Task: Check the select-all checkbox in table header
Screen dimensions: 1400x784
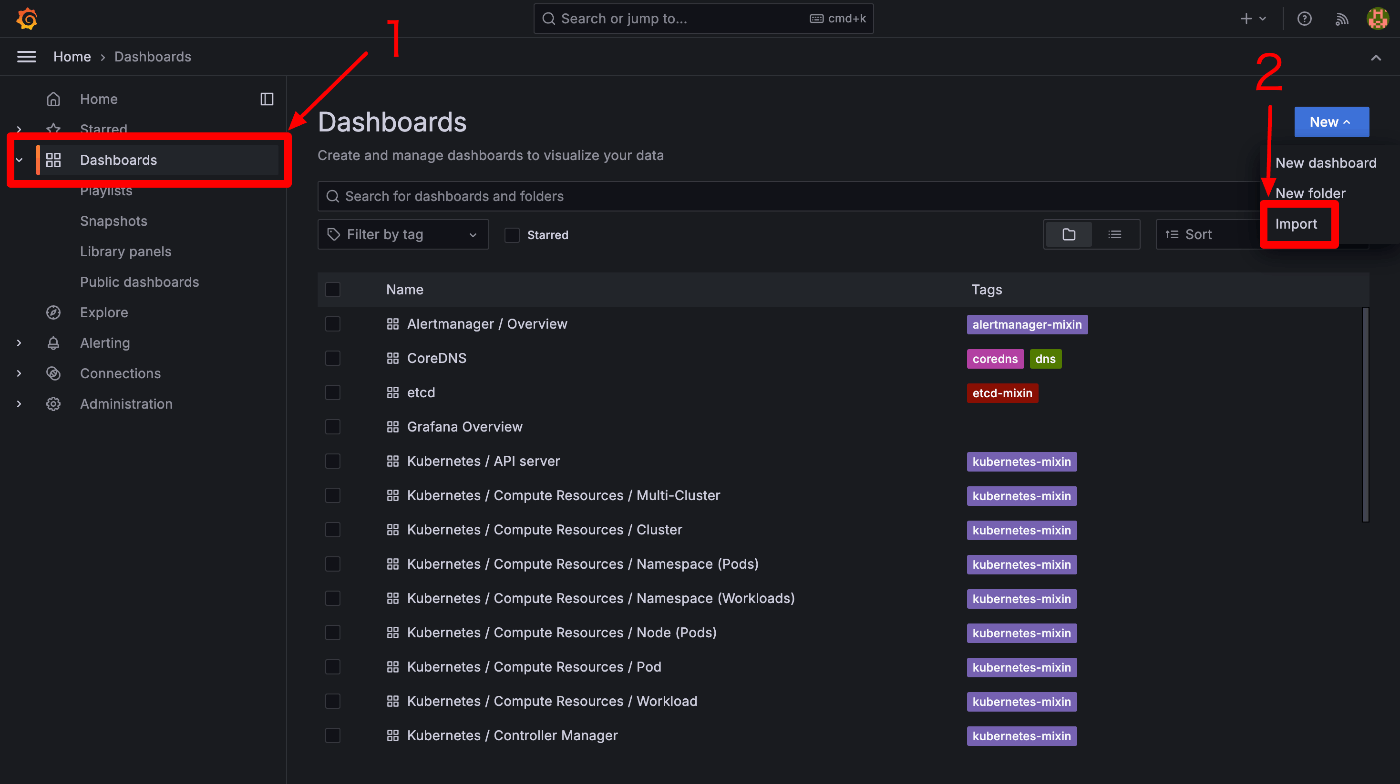Action: (333, 290)
